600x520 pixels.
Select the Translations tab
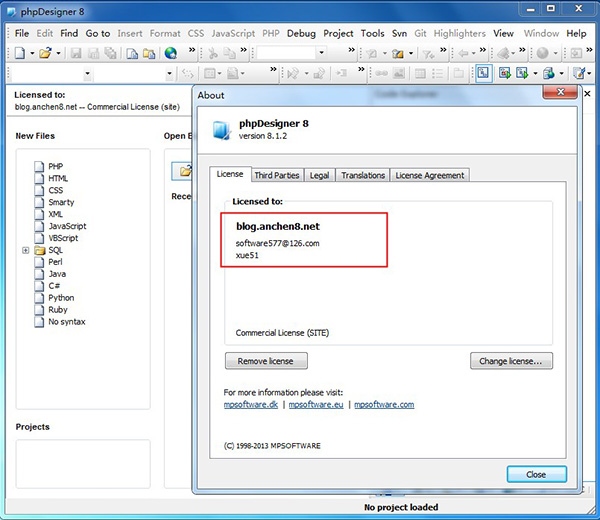click(362, 175)
